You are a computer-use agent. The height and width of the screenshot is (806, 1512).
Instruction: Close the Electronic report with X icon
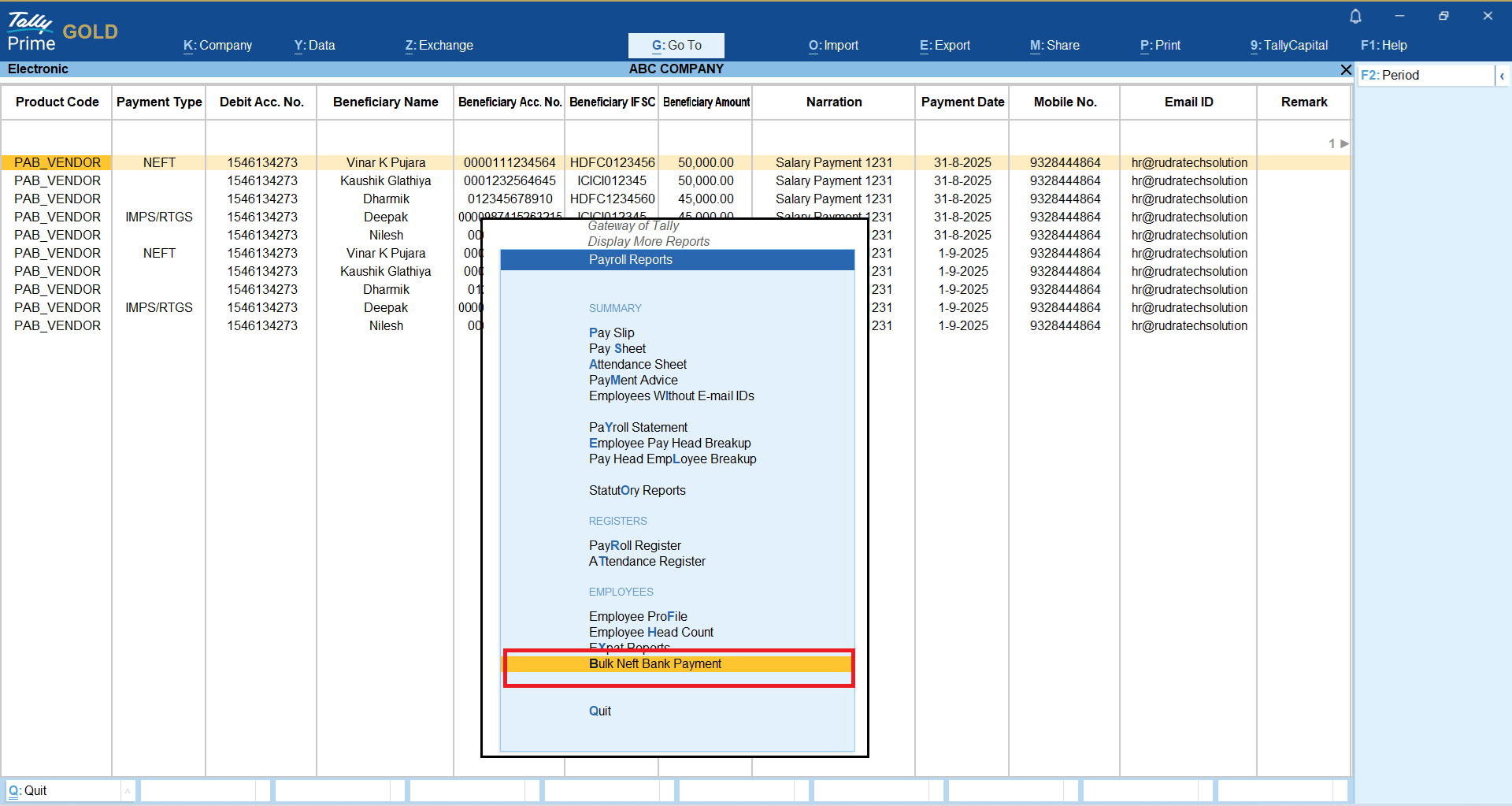point(1346,70)
